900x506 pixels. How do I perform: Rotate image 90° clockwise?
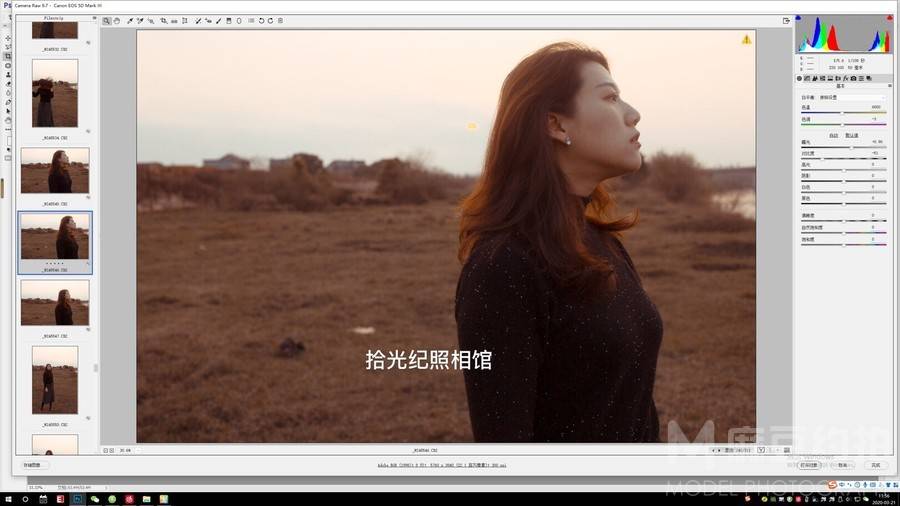tap(270, 21)
